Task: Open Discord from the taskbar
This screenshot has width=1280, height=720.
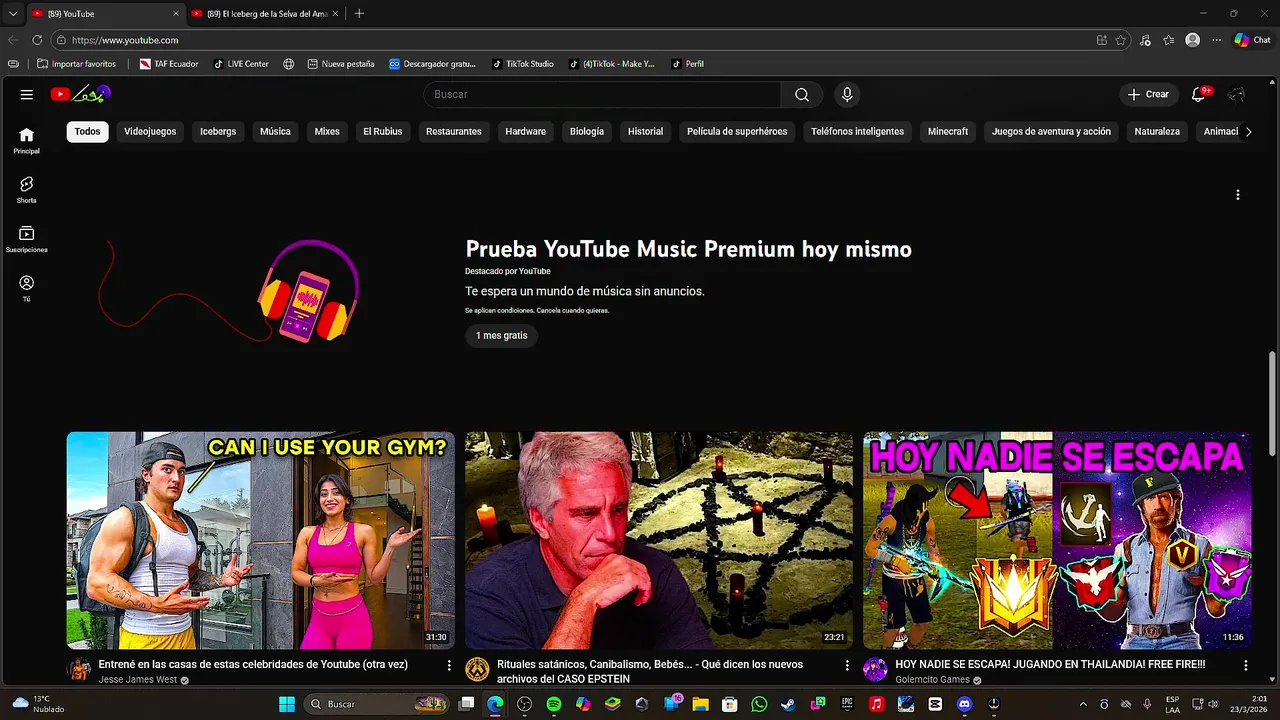Action: coord(964,704)
